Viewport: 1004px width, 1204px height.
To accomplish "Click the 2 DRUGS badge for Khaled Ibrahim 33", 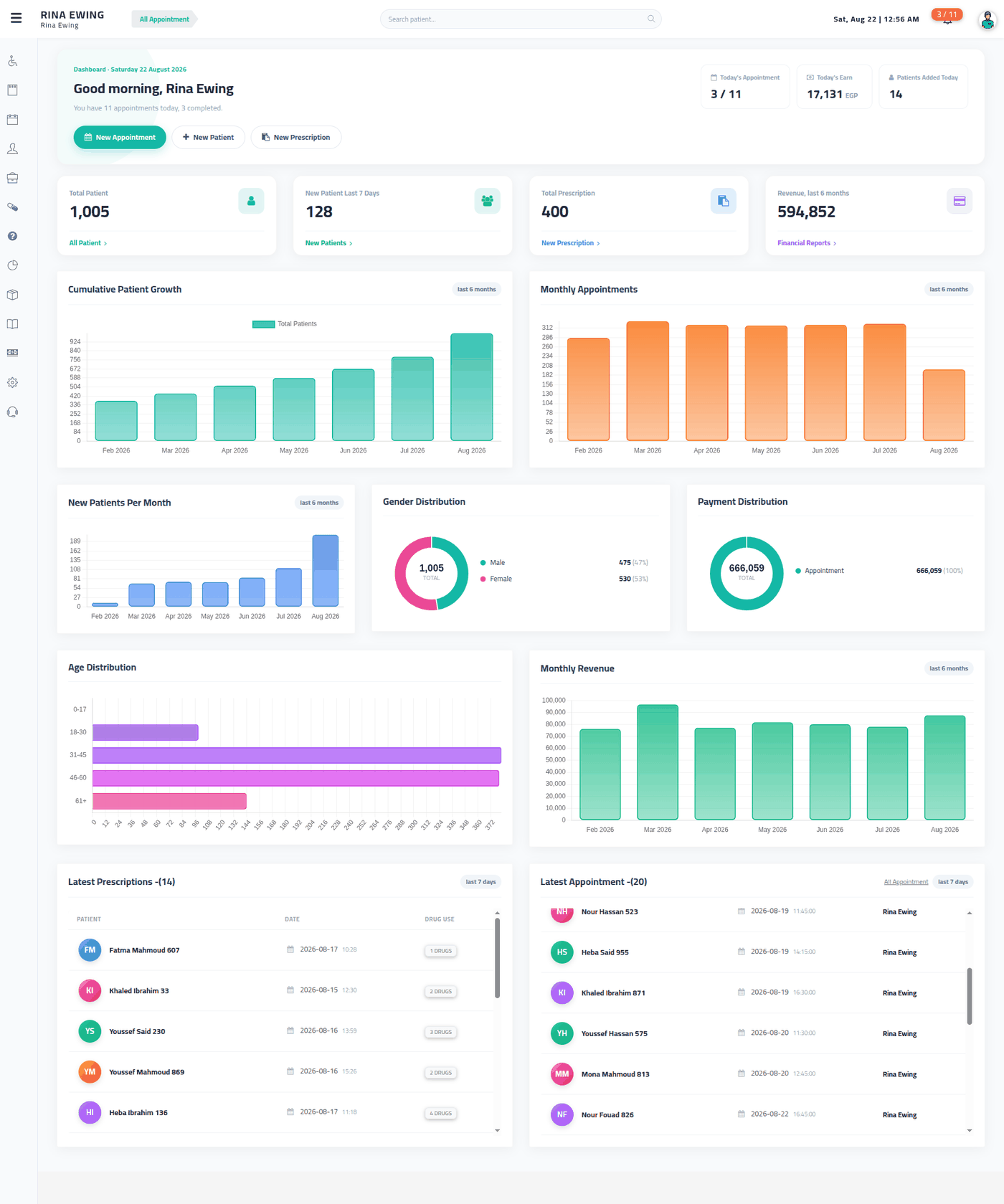I will [441, 992].
